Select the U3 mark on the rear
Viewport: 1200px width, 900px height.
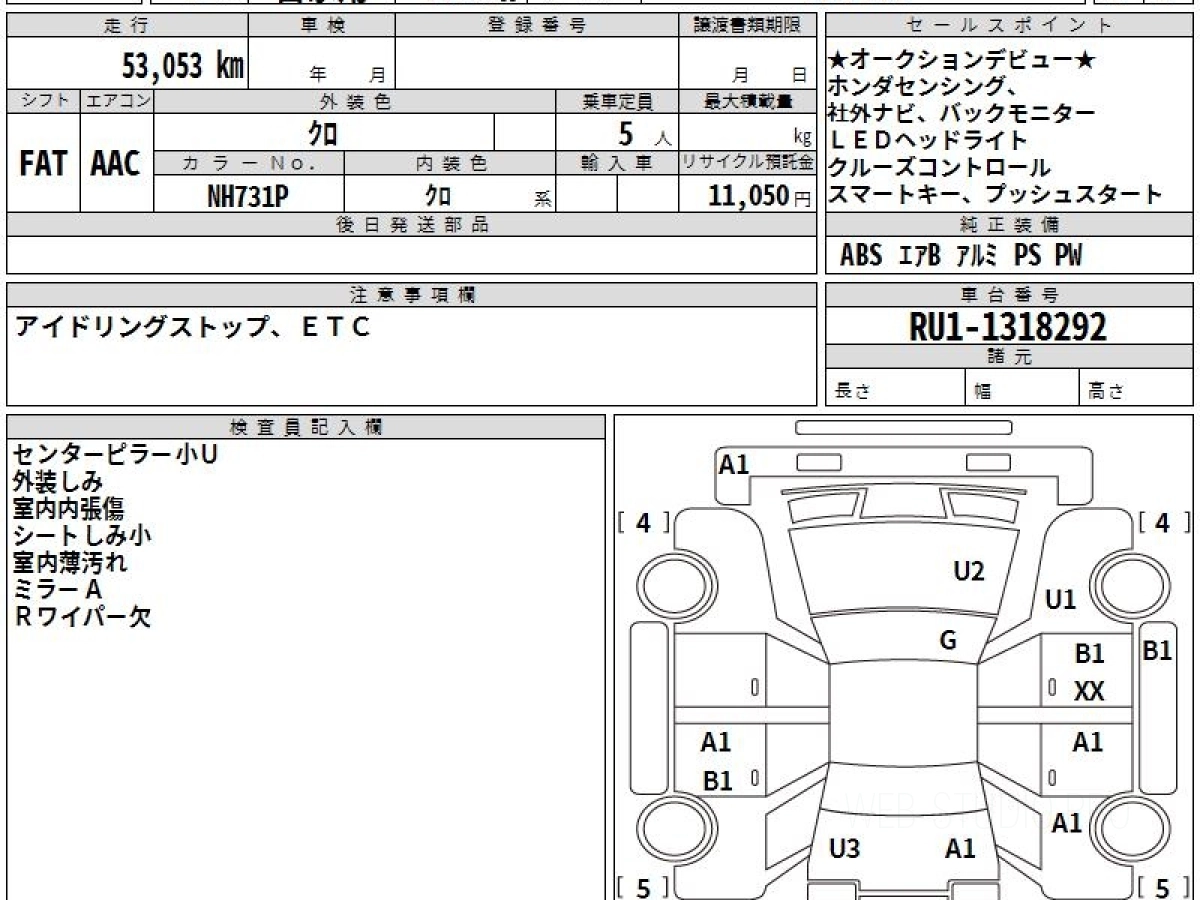[845, 849]
